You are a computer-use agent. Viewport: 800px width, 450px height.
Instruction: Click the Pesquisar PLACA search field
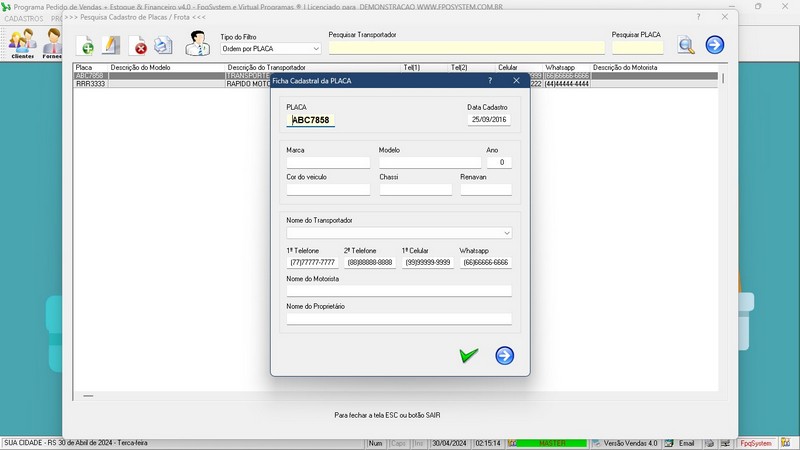tap(637, 48)
